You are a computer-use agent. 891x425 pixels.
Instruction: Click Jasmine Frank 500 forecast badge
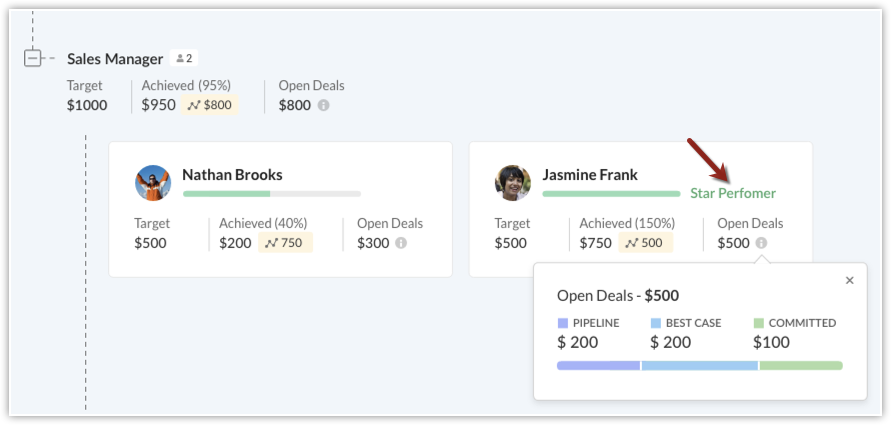(645, 243)
